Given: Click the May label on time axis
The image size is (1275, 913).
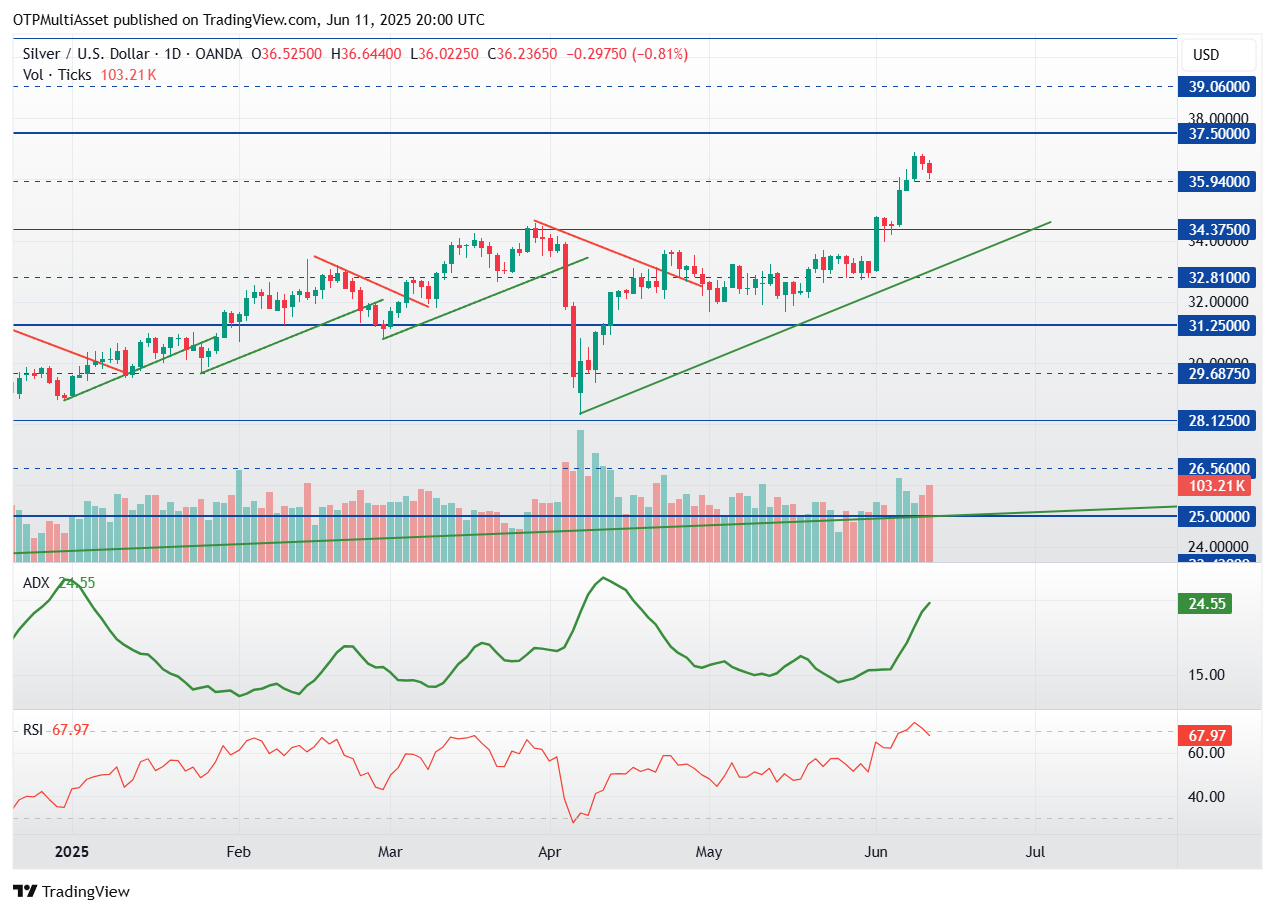Looking at the screenshot, I should pos(709,853).
